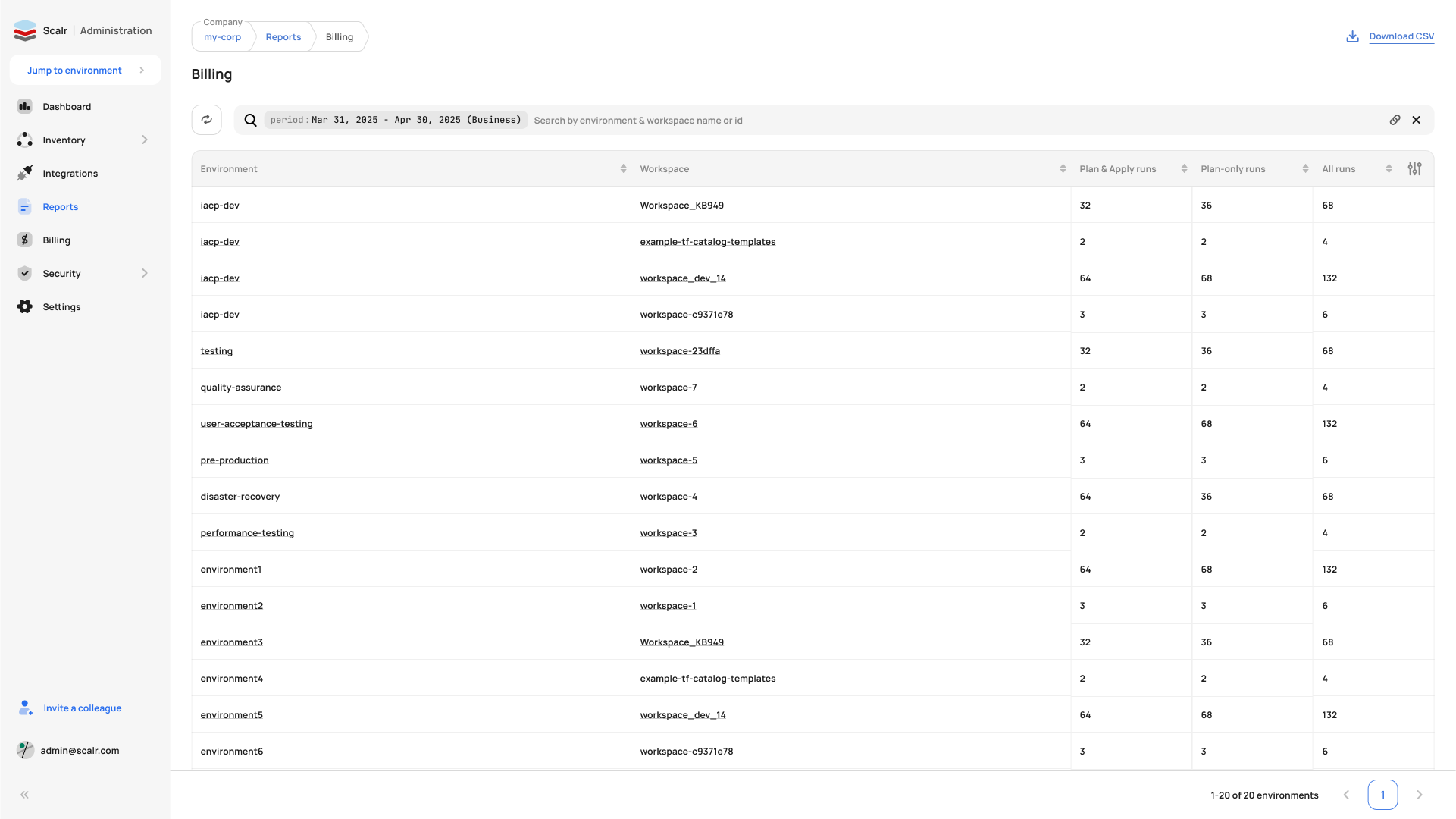Image resolution: width=1456 pixels, height=819 pixels.
Task: Click the Download CSV link
Action: (1401, 36)
